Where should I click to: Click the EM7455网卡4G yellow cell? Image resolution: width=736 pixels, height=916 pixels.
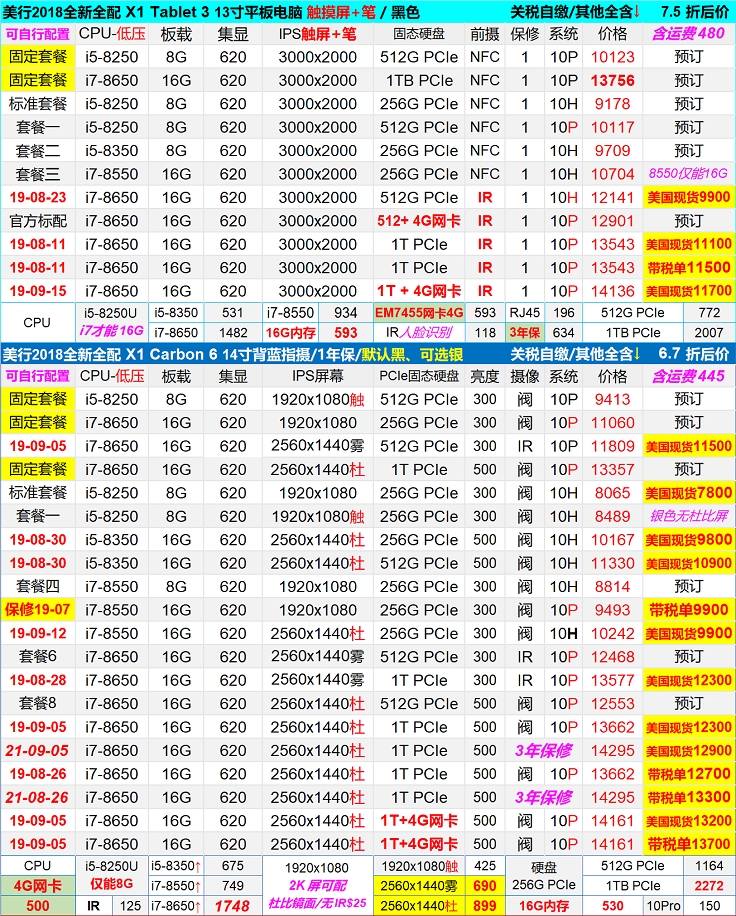[419, 313]
